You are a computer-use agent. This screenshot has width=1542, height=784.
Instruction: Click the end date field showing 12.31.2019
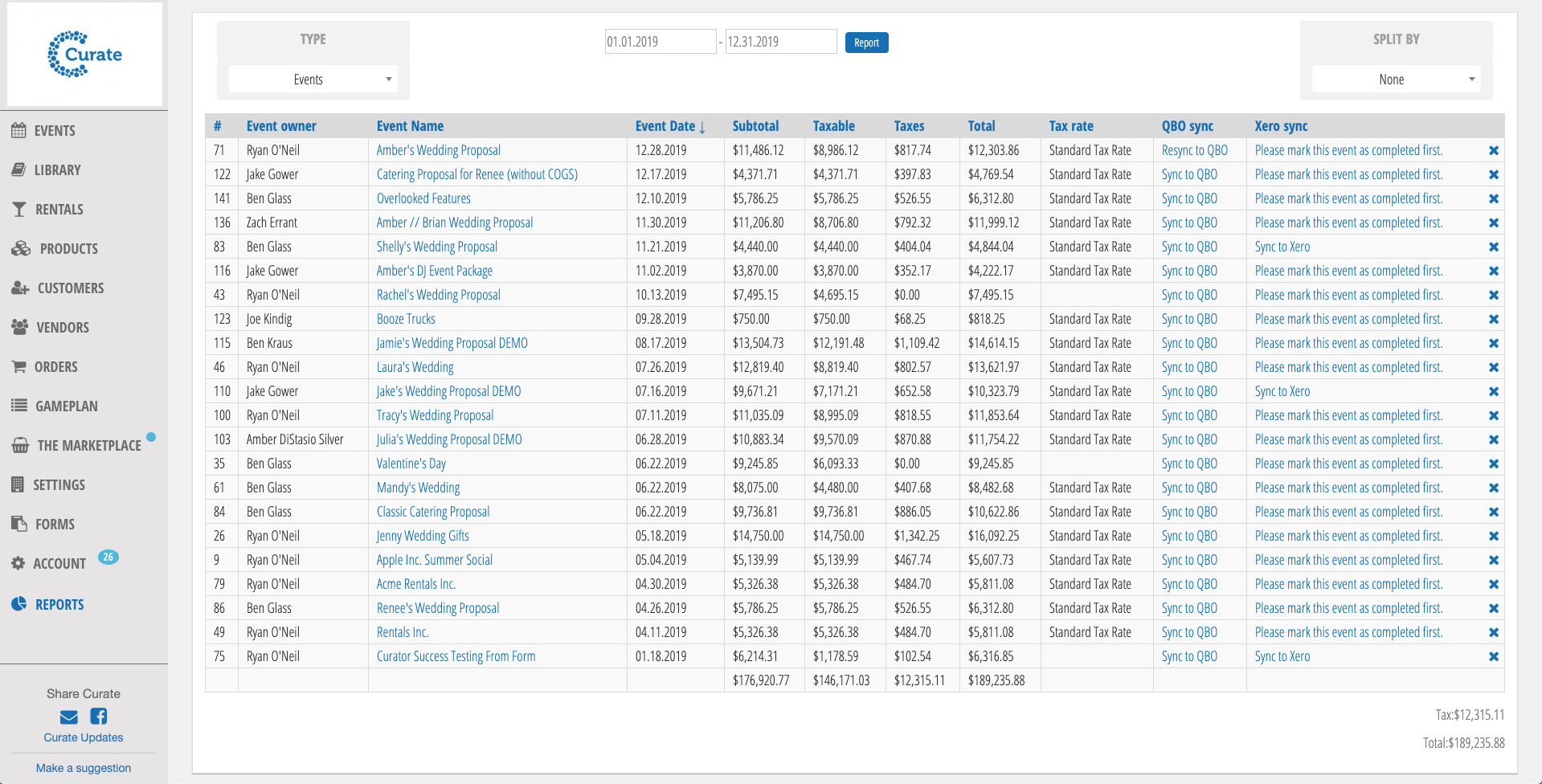coord(779,41)
